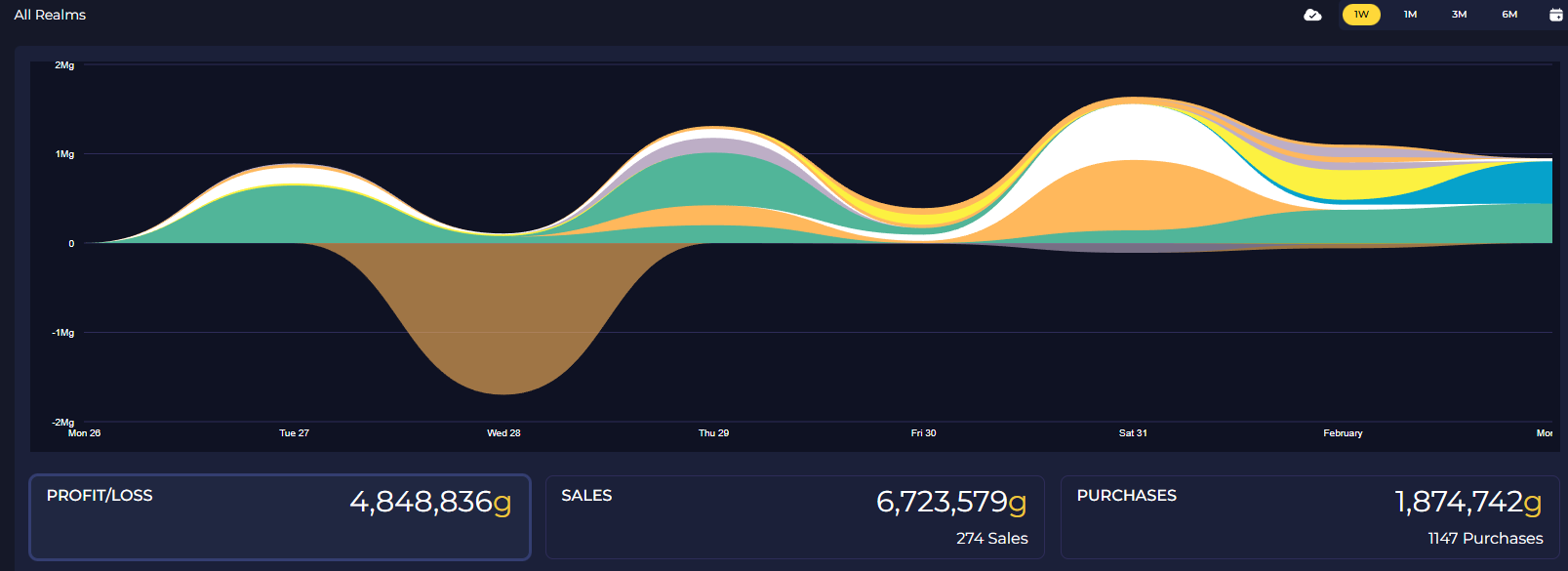Click the Wed 28 axis label
1568x571 pixels.
click(x=503, y=433)
